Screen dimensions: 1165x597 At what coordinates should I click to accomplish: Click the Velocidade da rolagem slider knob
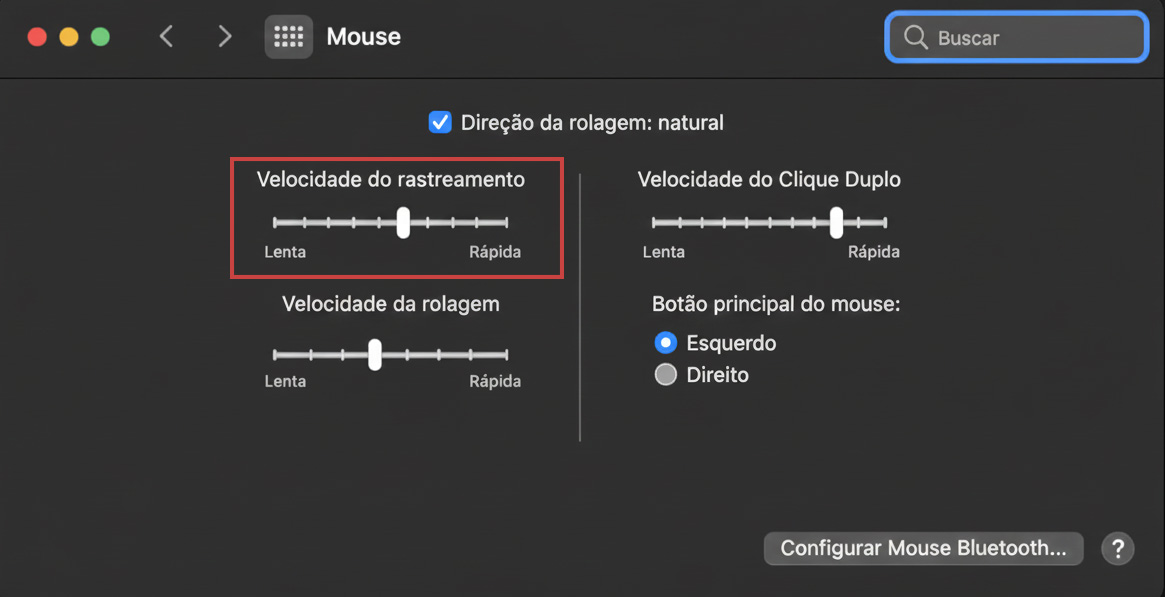click(x=375, y=355)
